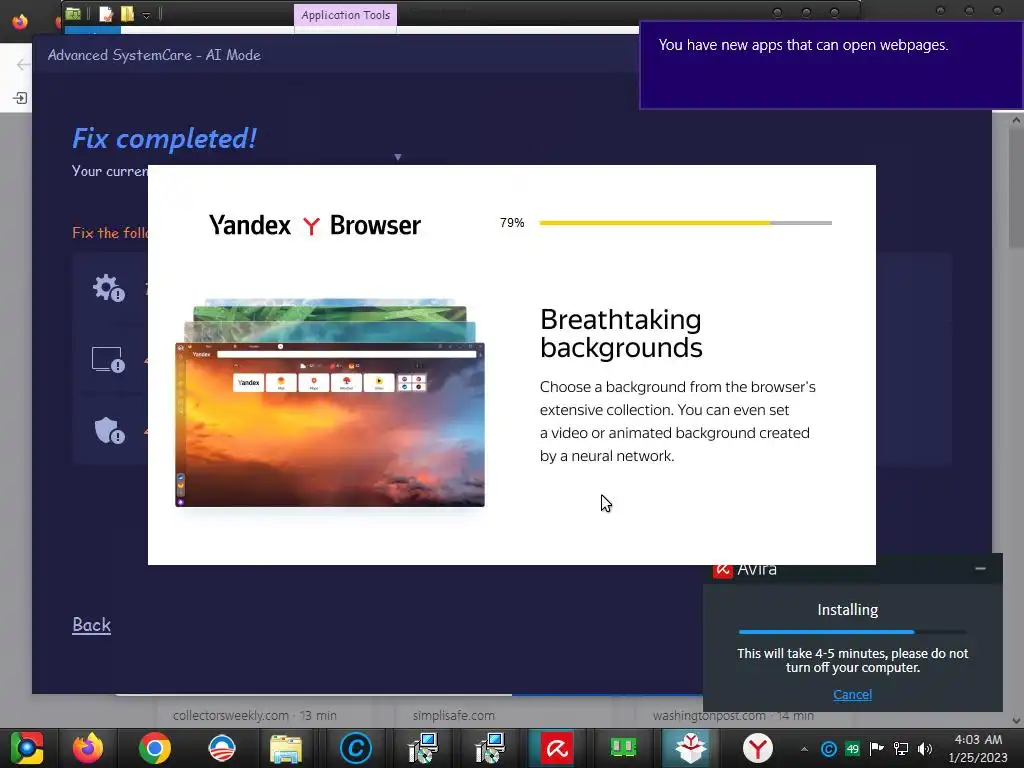Viewport: 1024px width, 768px height.
Task: Click the washingtonpost.com article link
Action: (733, 715)
